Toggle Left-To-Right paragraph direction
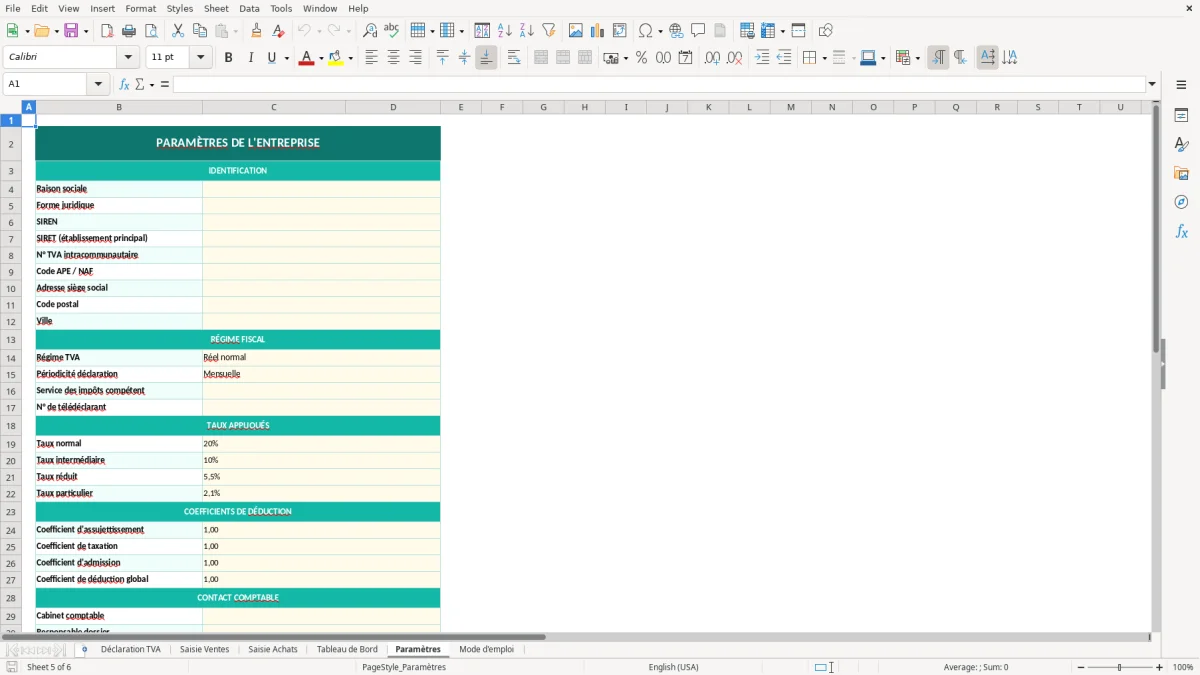This screenshot has width=1200, height=675. tap(938, 58)
